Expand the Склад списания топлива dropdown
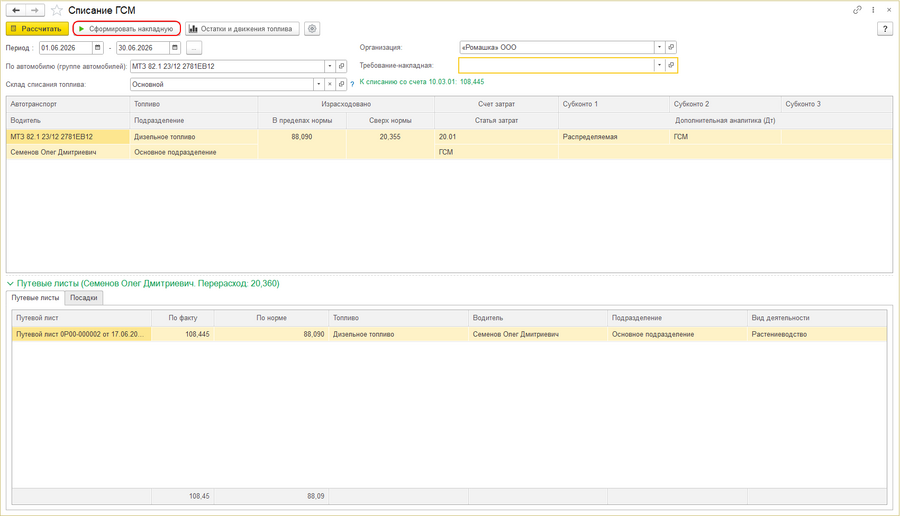The width and height of the screenshot is (900, 516). 319,84
